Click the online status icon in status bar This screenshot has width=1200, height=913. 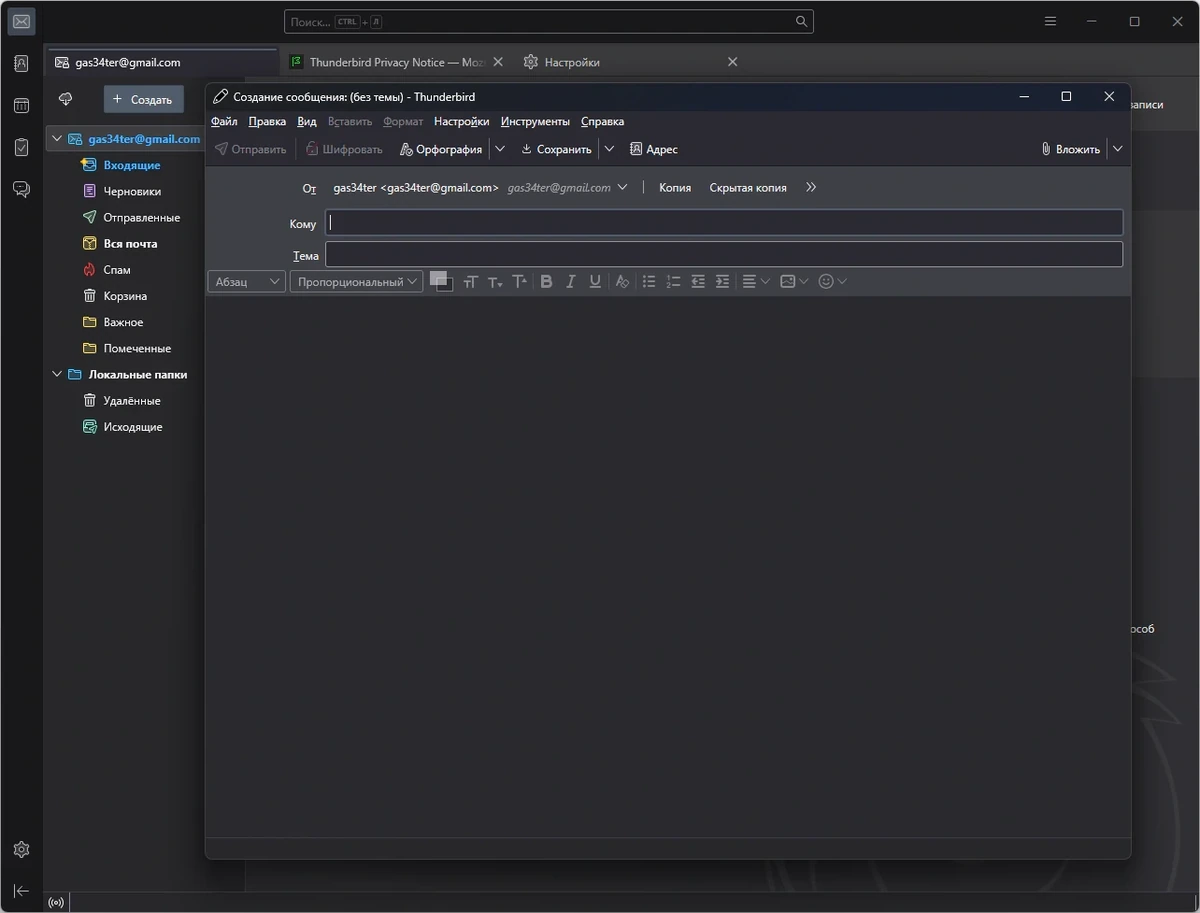[56, 903]
